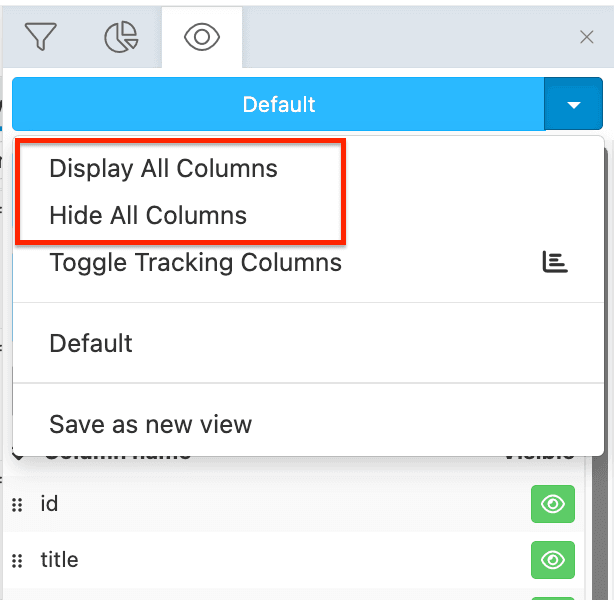
Task: Choose Display All Columns
Action: (163, 168)
